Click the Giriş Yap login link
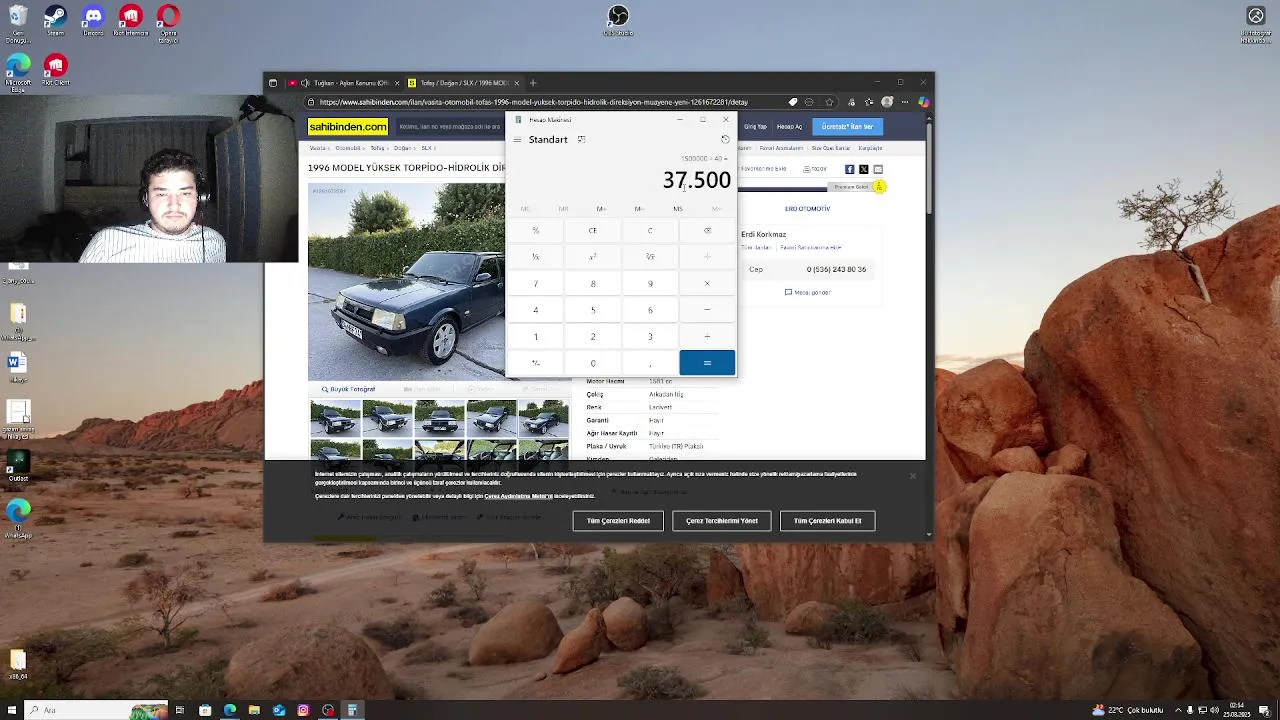 tap(755, 127)
